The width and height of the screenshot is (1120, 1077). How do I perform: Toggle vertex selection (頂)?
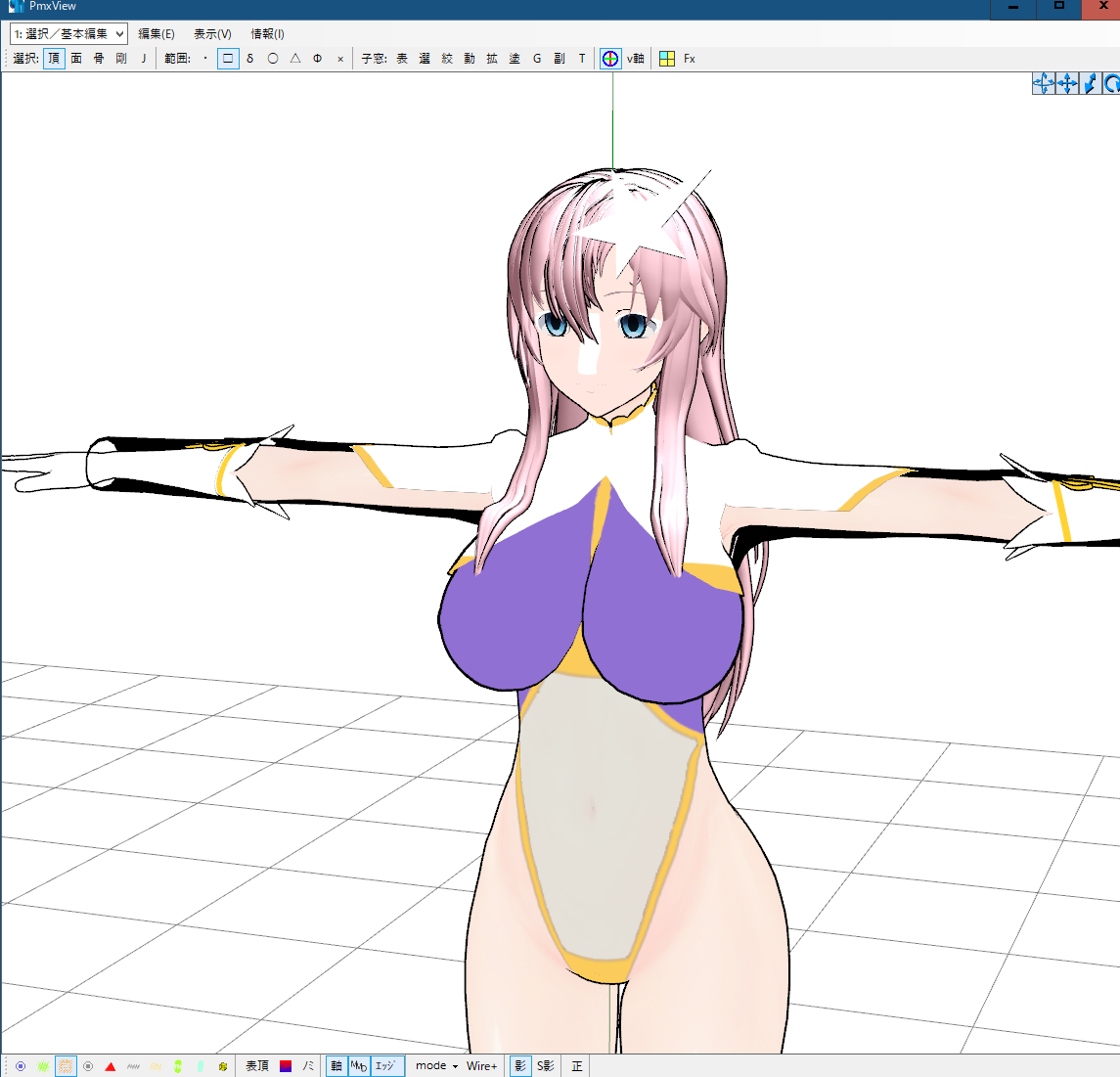pyautogui.click(x=54, y=59)
